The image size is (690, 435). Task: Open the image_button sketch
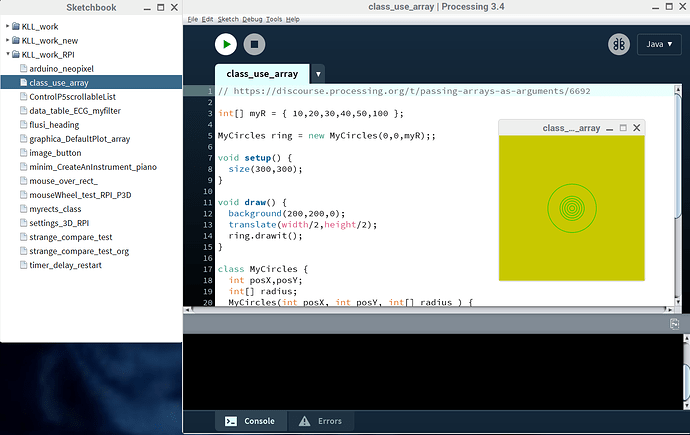point(55,153)
